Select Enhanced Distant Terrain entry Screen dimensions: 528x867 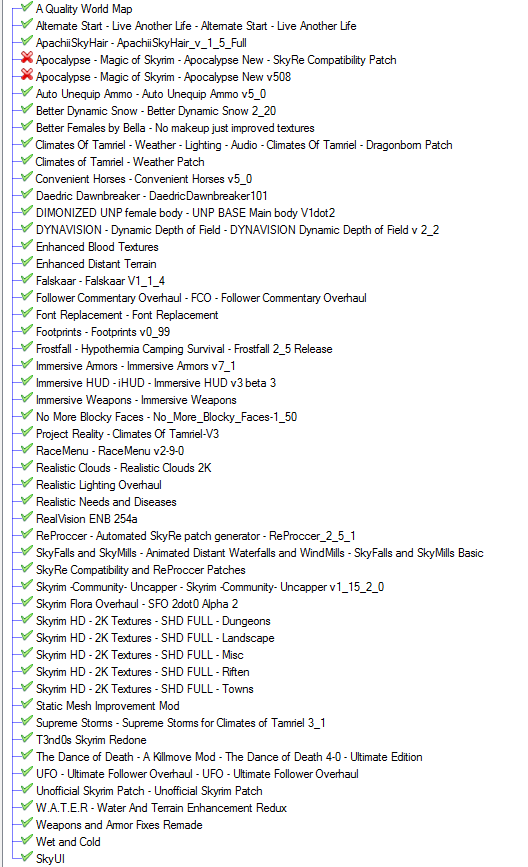pos(96,264)
